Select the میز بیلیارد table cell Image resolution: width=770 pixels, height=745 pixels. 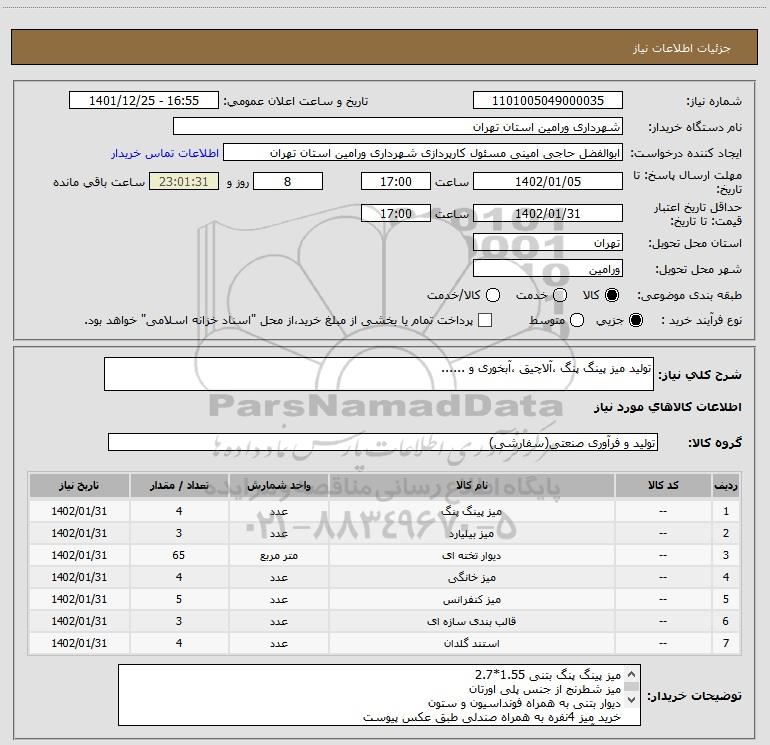click(471, 533)
